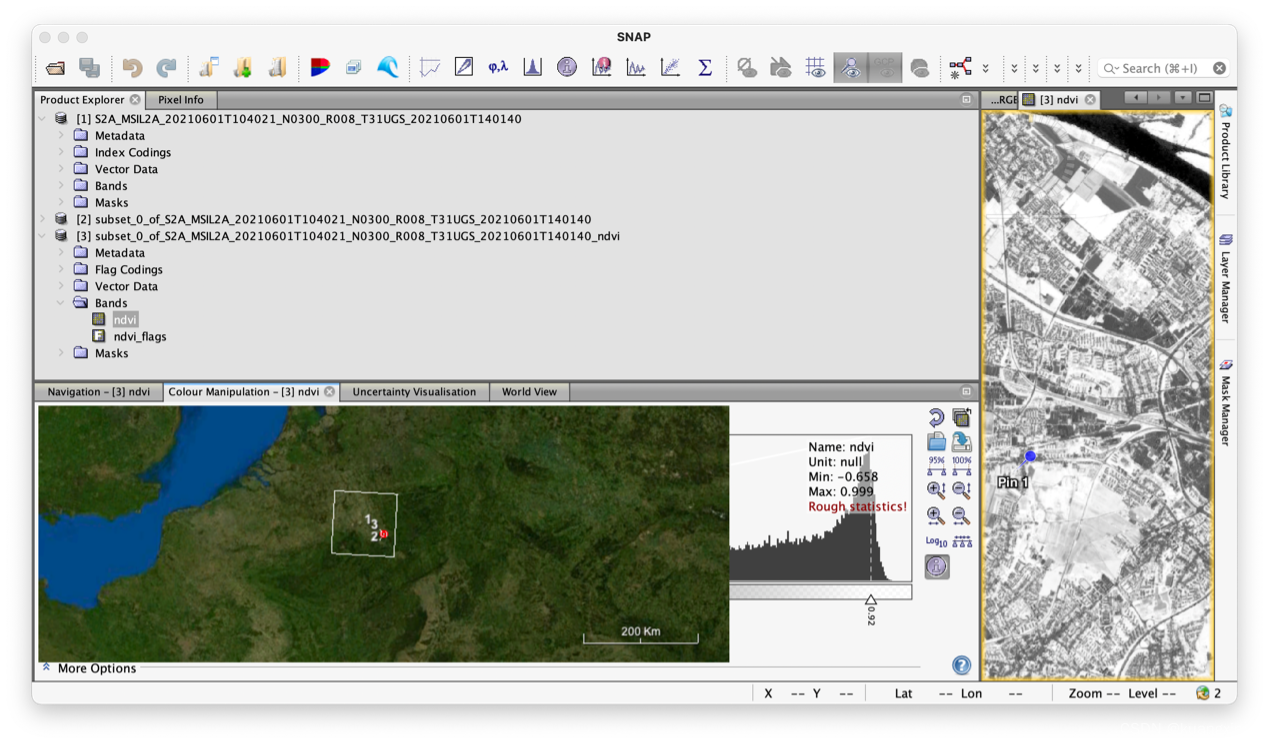Stretch histogram to 95% of pixels

coord(936,465)
